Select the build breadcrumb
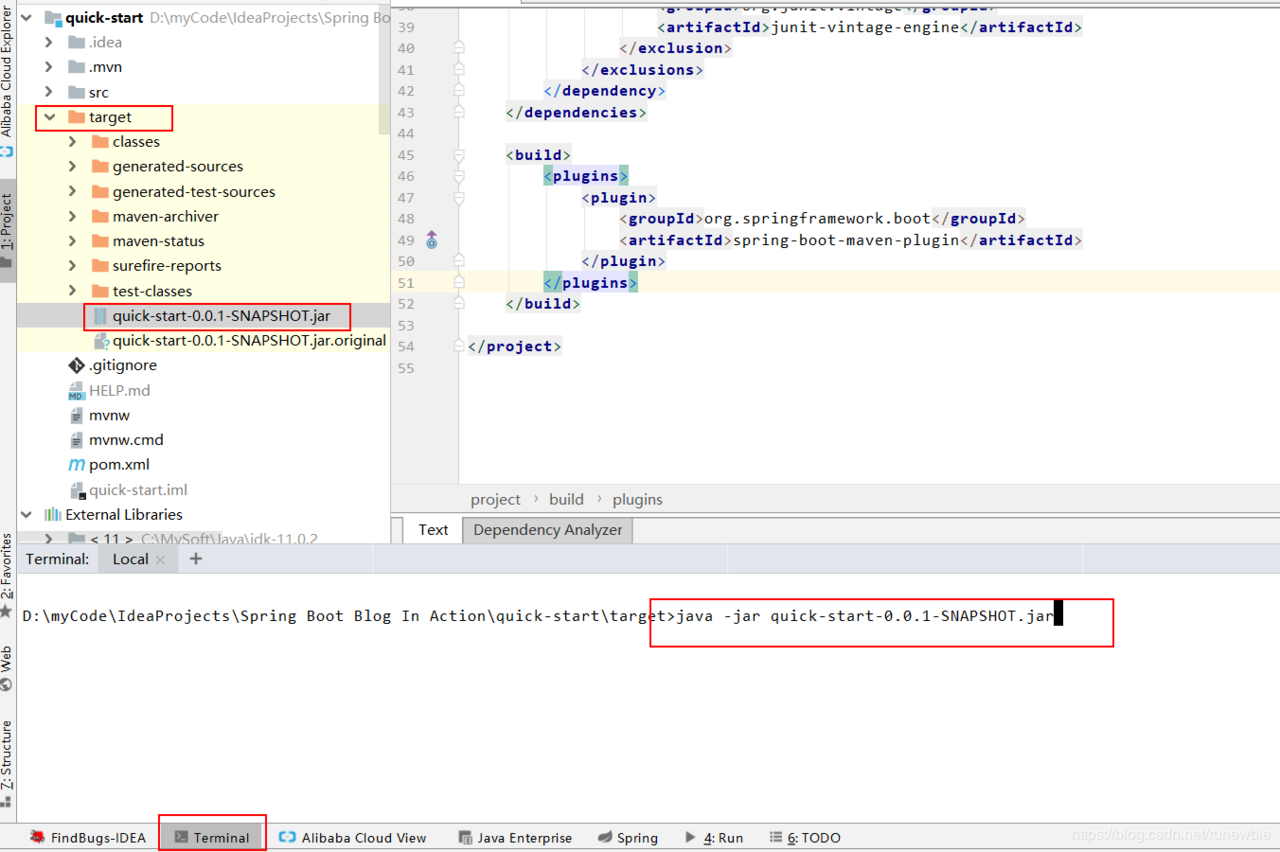The height and width of the screenshot is (852, 1280). (x=566, y=499)
